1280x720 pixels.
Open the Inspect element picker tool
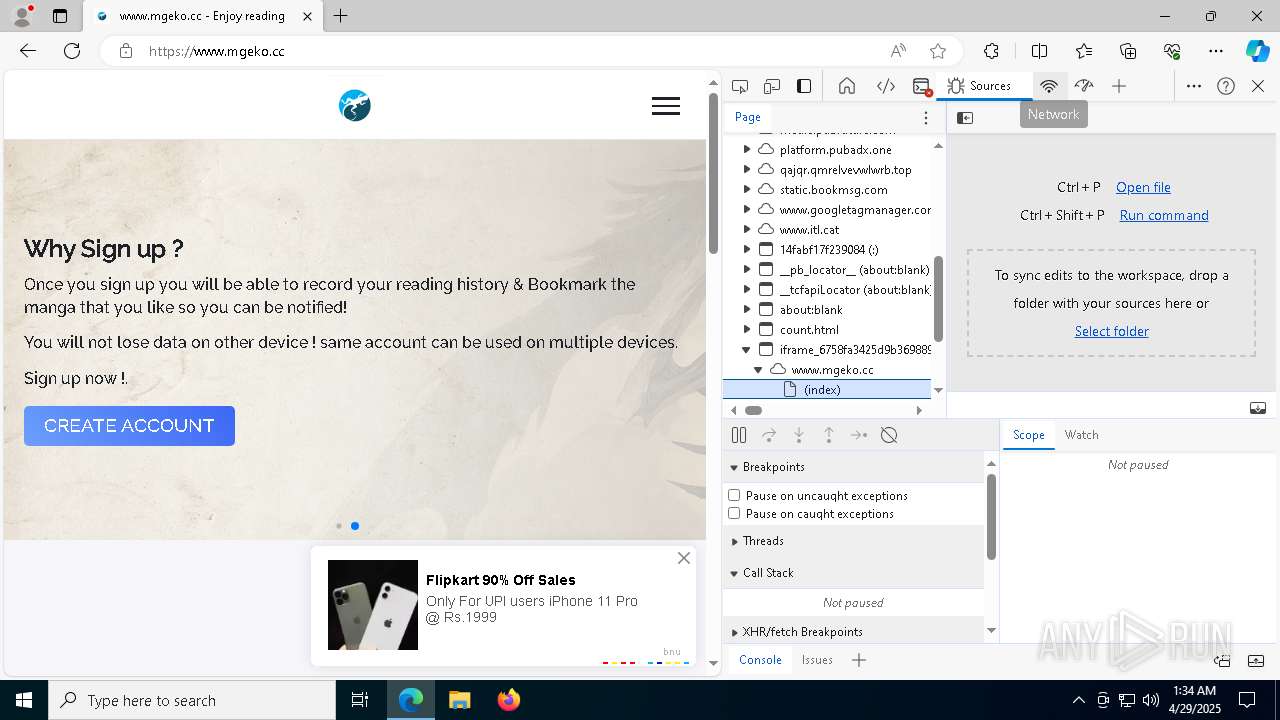click(x=740, y=86)
